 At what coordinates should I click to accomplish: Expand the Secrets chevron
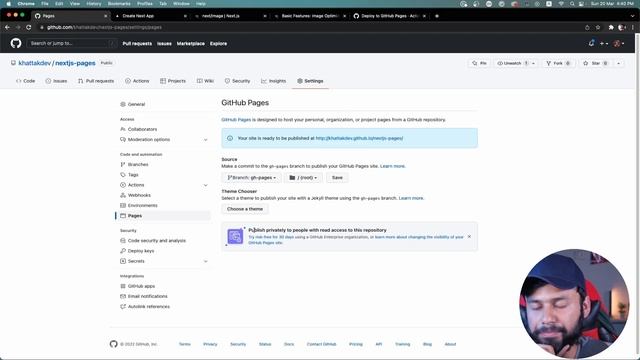click(x=205, y=261)
